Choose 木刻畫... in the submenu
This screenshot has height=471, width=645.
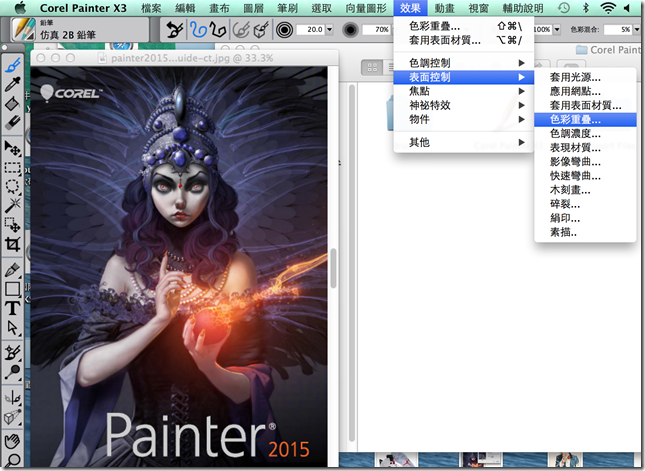tap(585, 190)
